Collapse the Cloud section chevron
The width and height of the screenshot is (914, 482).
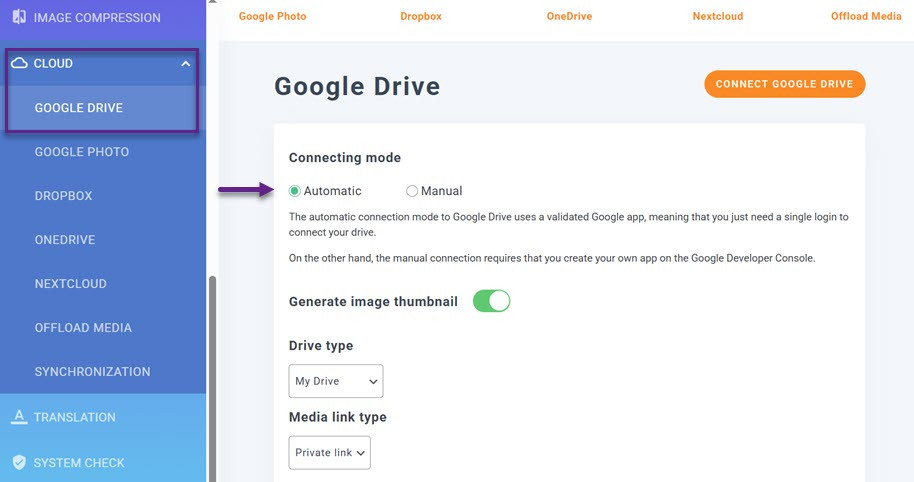click(x=185, y=64)
